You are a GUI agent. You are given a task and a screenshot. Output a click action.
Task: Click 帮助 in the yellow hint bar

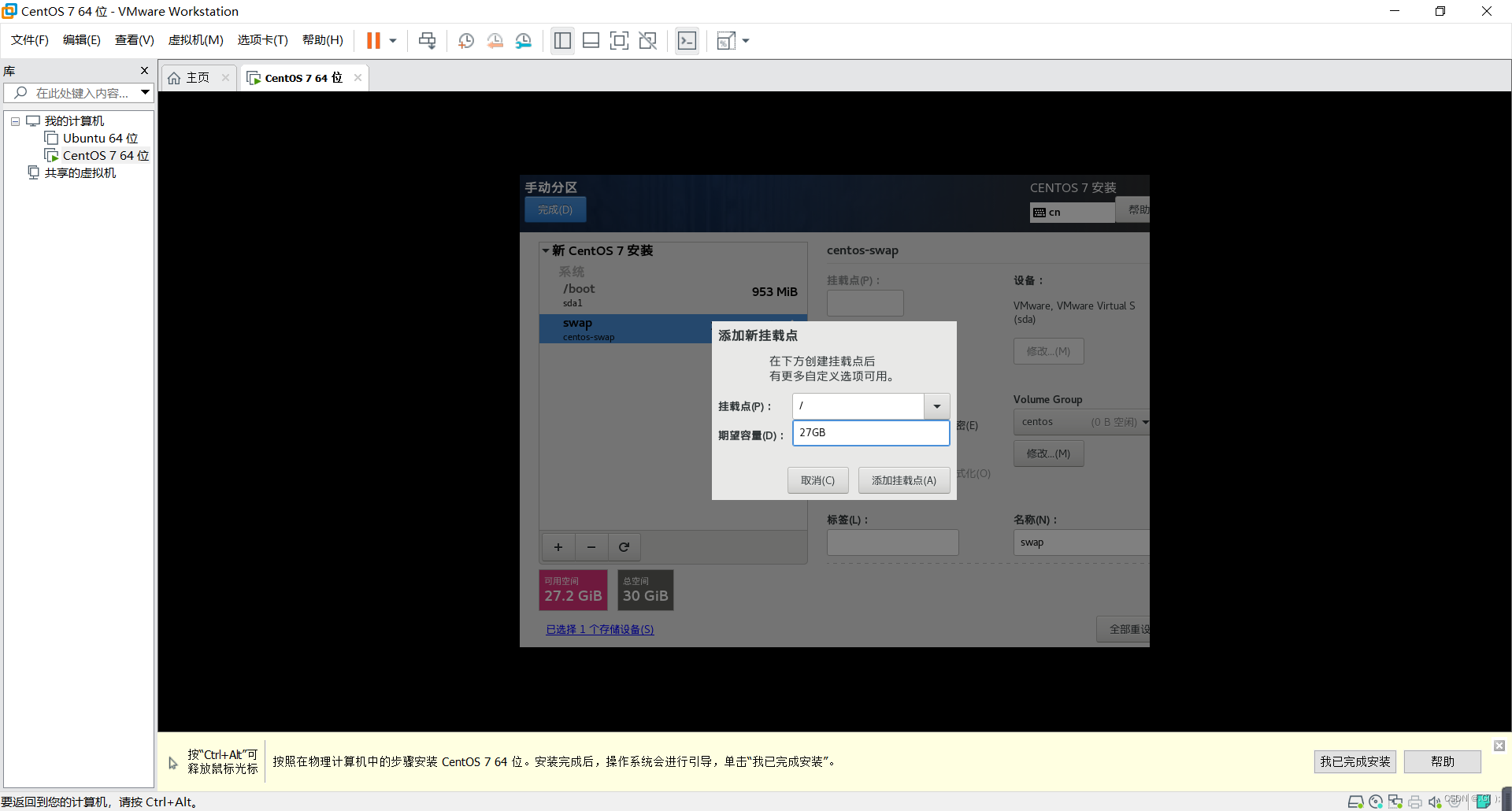1443,761
